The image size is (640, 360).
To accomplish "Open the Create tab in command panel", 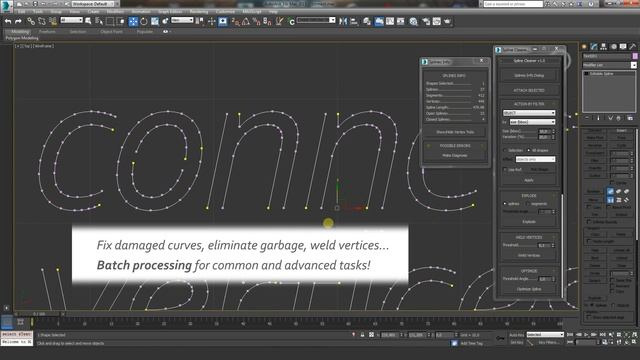I will coord(584,47).
